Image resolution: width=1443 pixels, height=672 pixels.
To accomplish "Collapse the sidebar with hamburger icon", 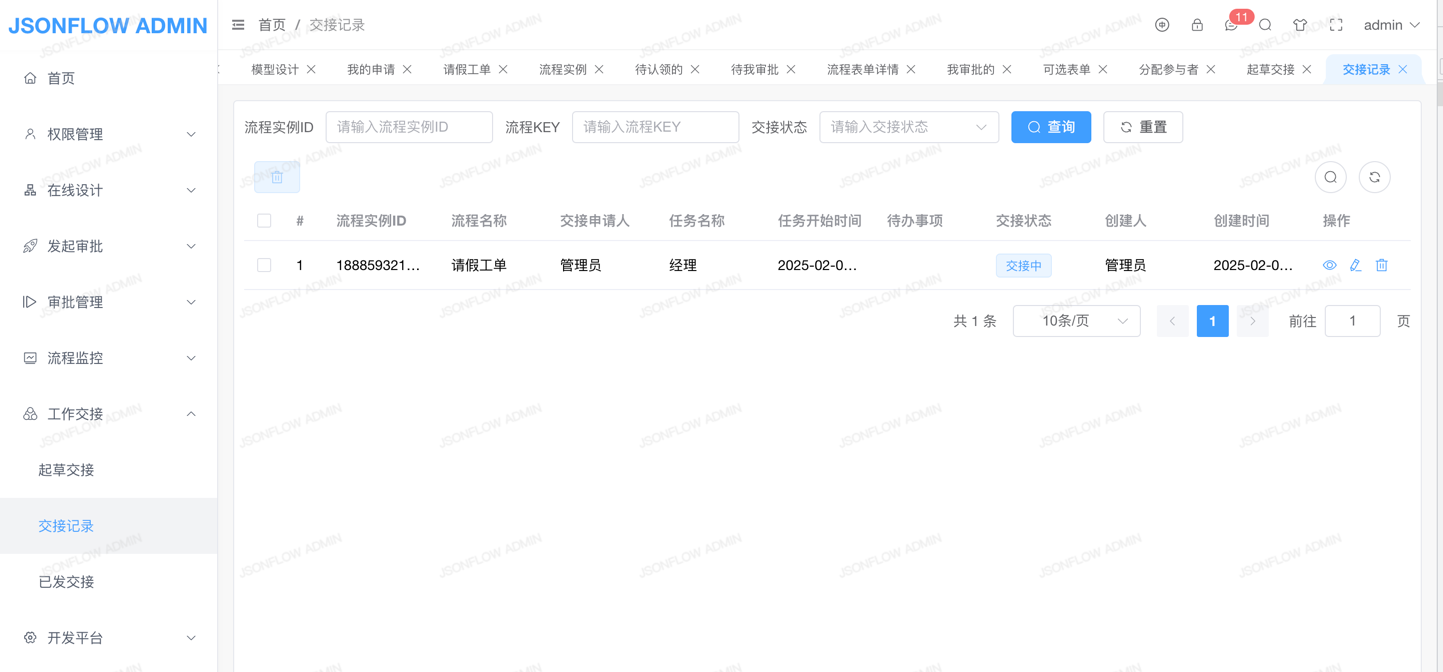I will tap(238, 25).
